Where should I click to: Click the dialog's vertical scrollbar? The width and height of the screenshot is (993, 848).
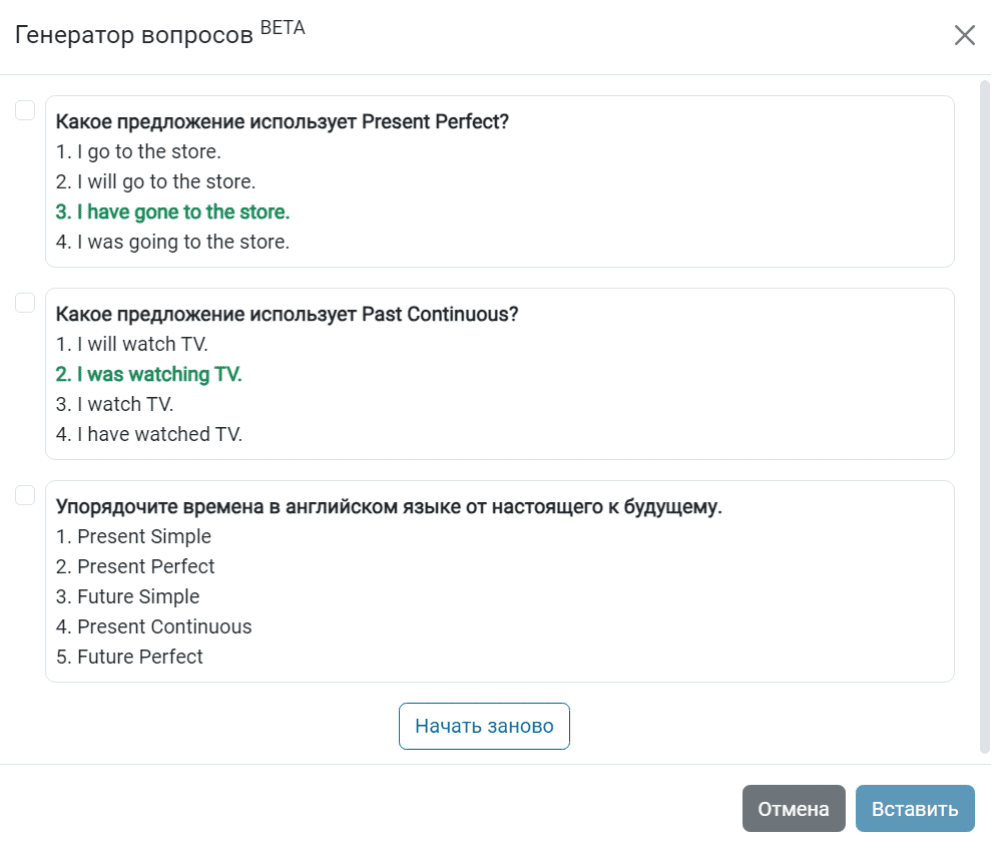tap(985, 417)
